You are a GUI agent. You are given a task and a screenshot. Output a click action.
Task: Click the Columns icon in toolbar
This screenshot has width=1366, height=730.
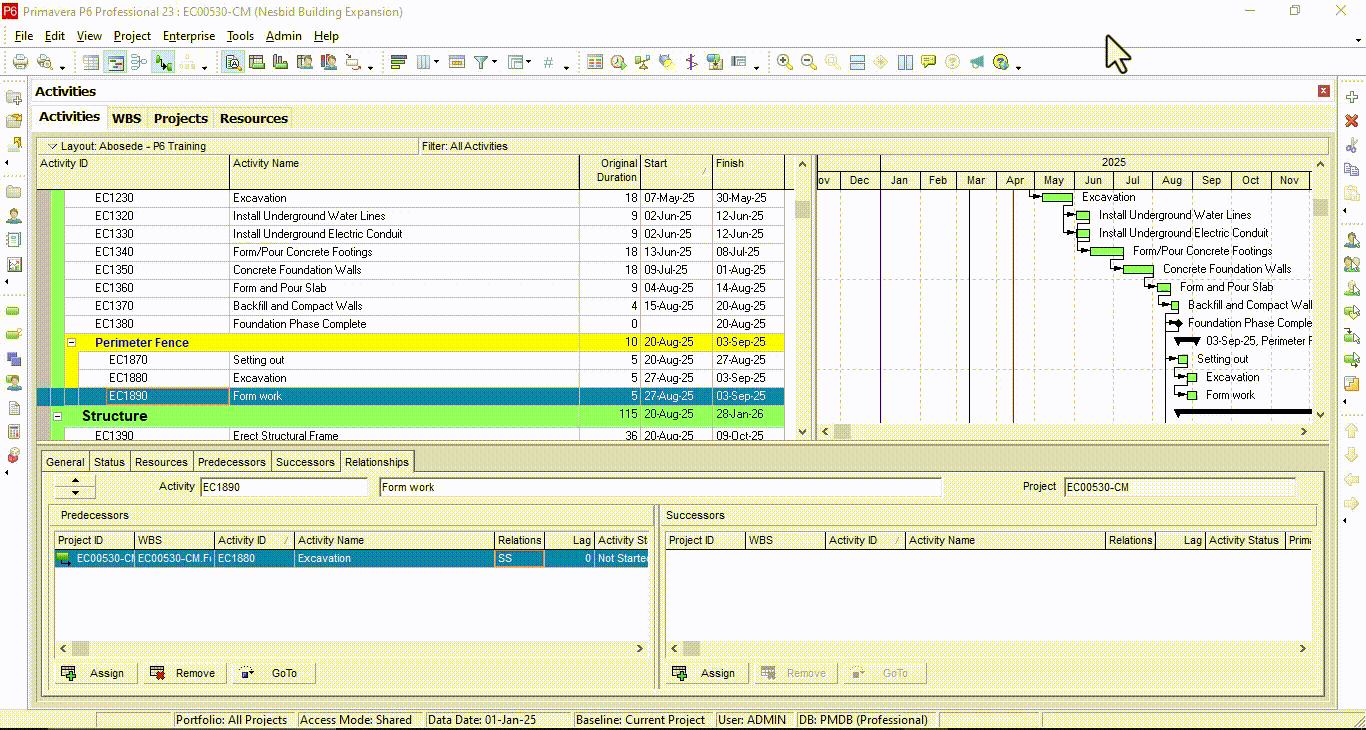(423, 62)
